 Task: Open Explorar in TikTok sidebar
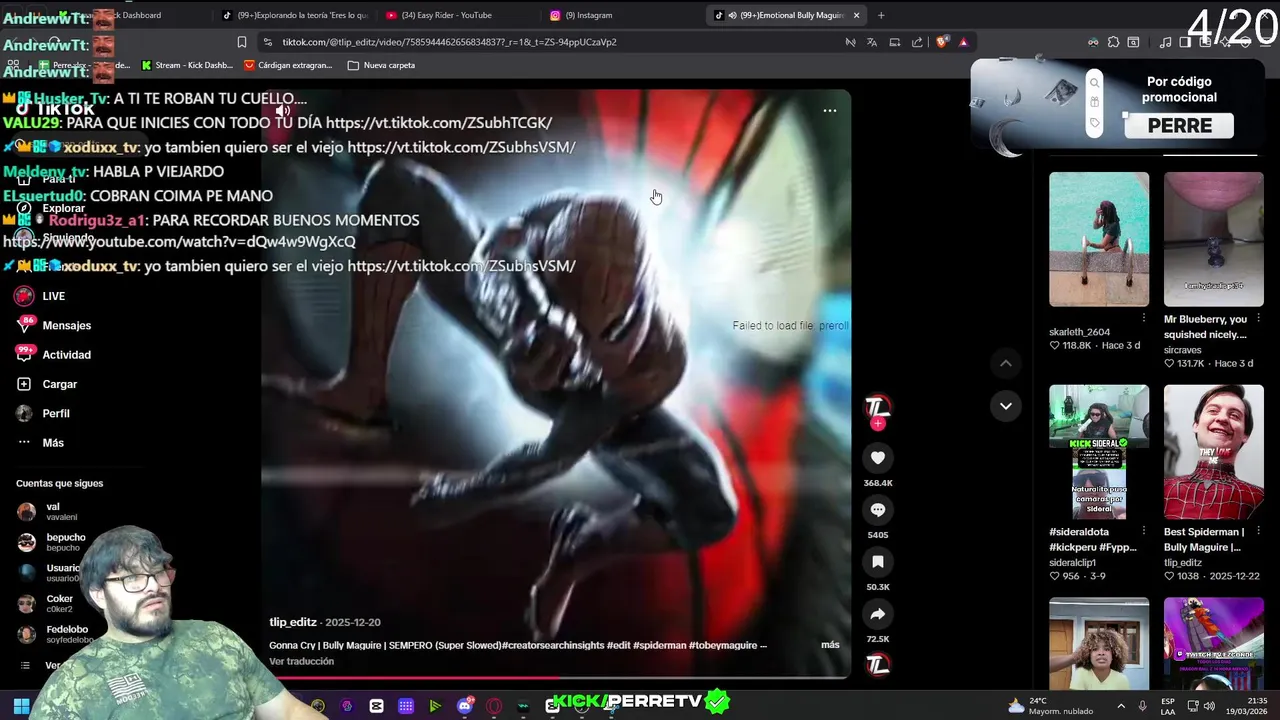click(x=52, y=208)
